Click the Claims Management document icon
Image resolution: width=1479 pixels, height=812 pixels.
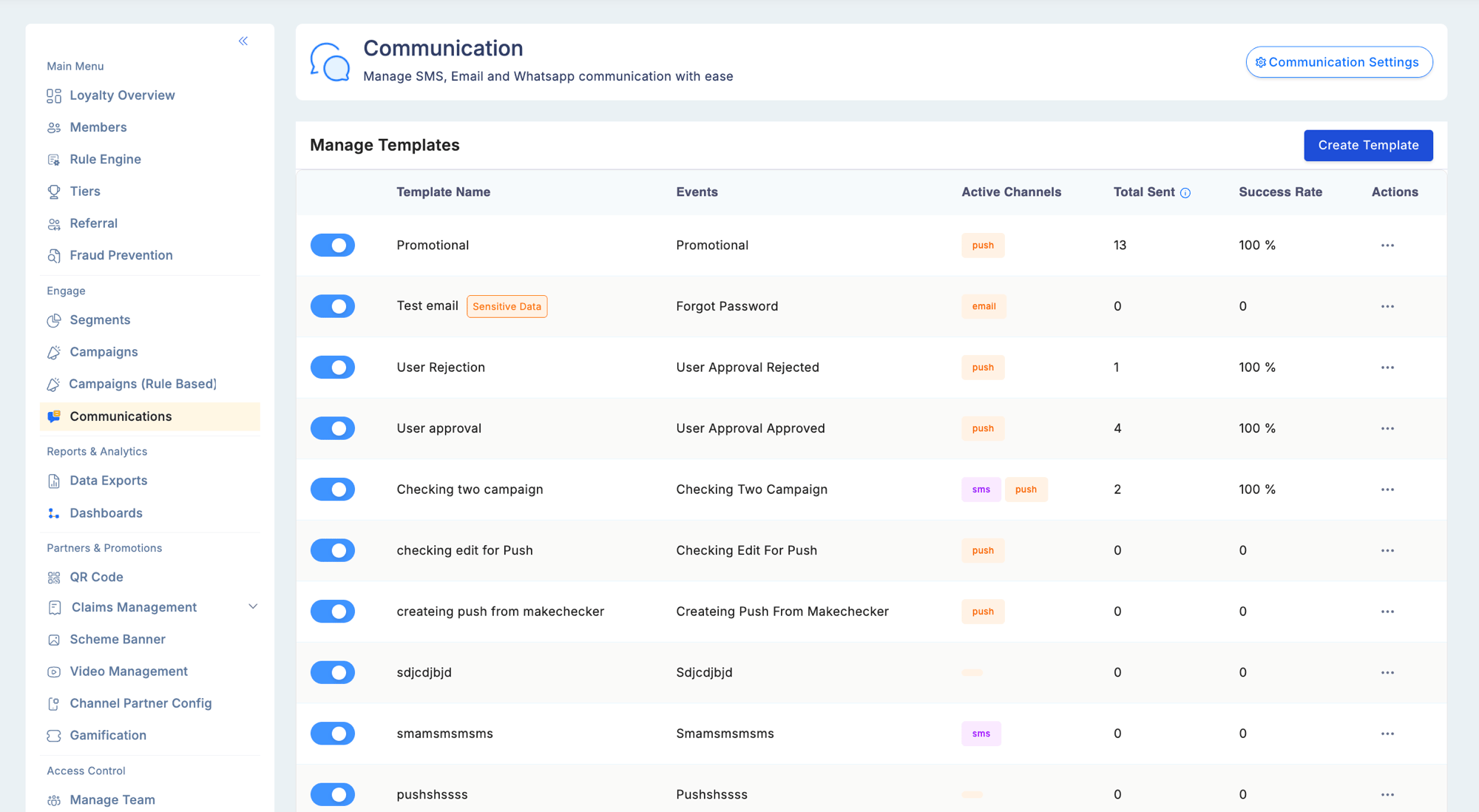(55, 607)
